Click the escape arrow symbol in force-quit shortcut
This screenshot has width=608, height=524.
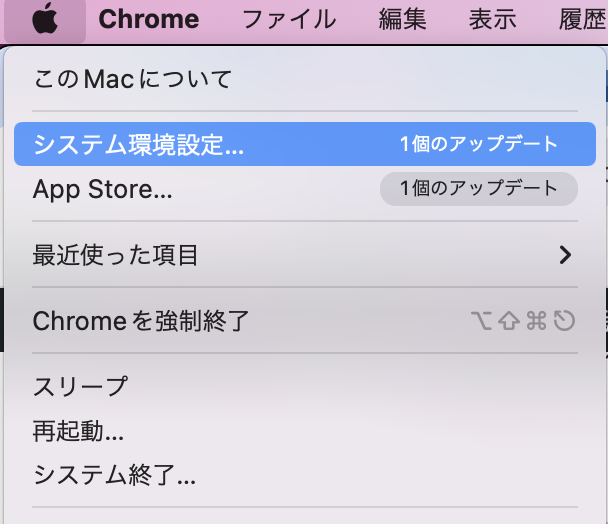pos(564,321)
